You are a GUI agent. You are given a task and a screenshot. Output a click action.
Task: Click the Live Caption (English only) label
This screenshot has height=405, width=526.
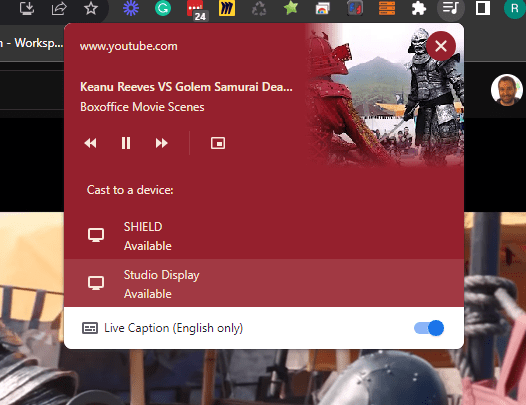(173, 328)
